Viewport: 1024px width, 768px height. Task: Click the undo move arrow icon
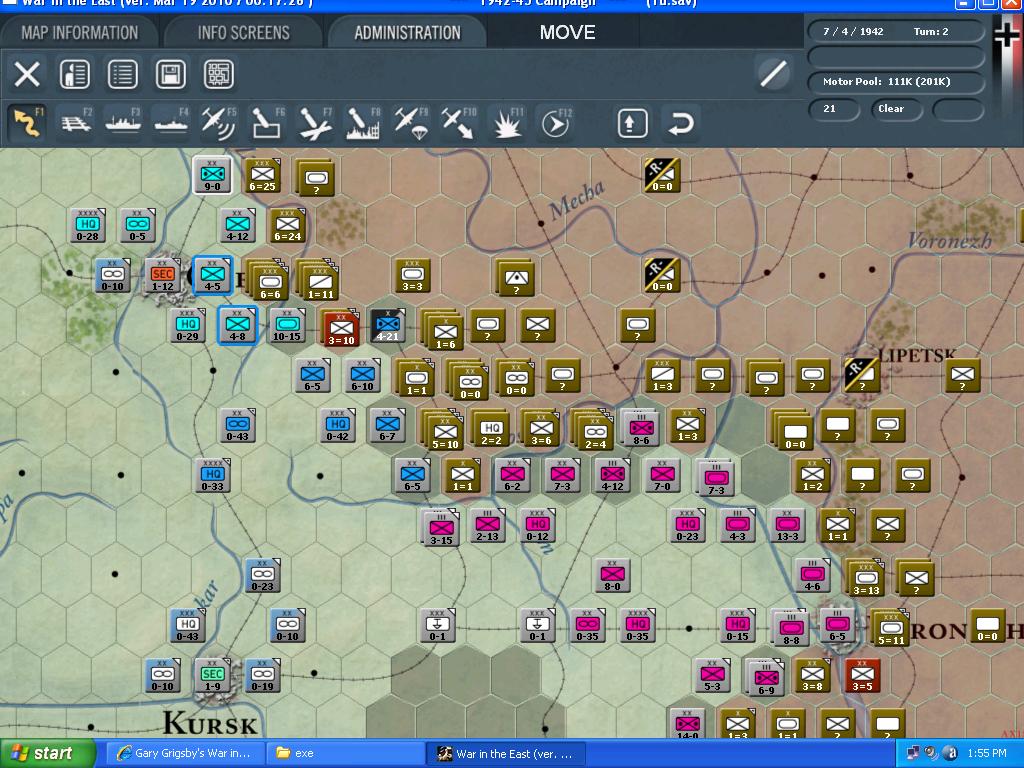point(680,123)
